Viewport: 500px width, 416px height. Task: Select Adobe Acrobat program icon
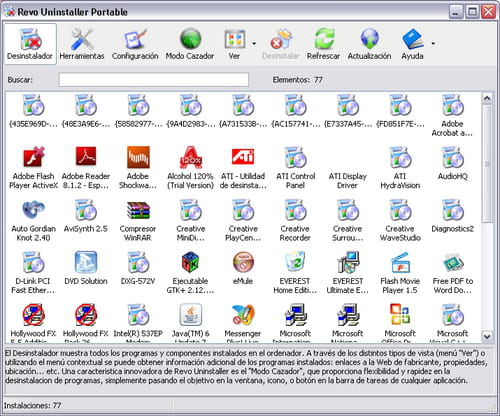coord(452,105)
